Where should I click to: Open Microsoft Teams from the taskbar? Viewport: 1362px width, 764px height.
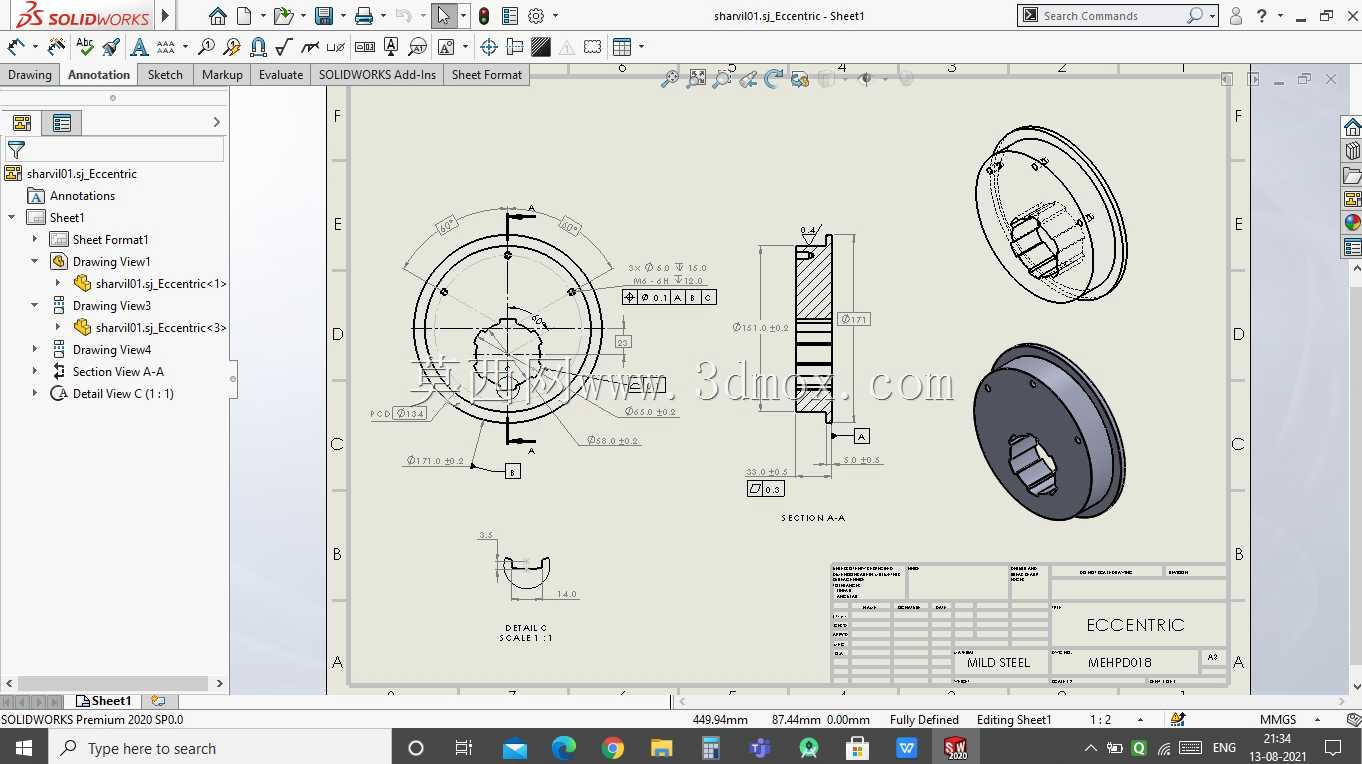pyautogui.click(x=760, y=748)
